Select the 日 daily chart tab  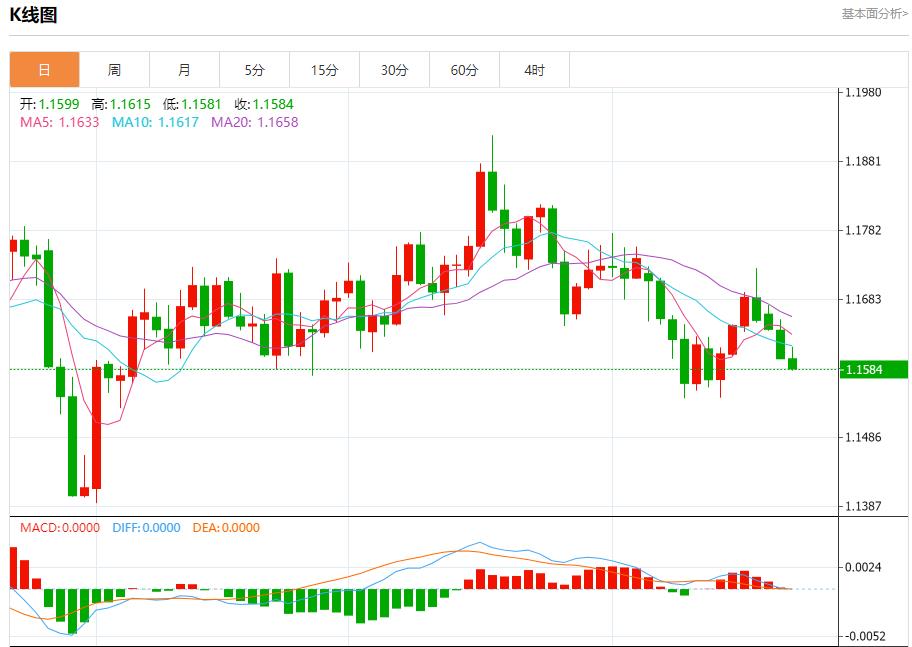44,70
